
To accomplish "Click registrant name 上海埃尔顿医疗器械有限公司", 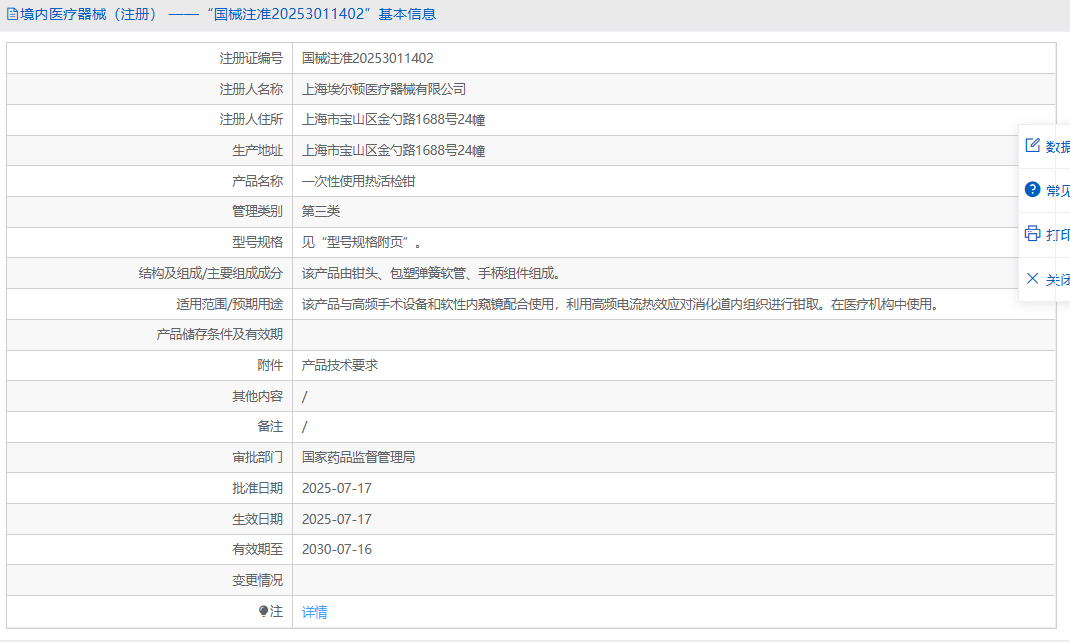I will (384, 89).
